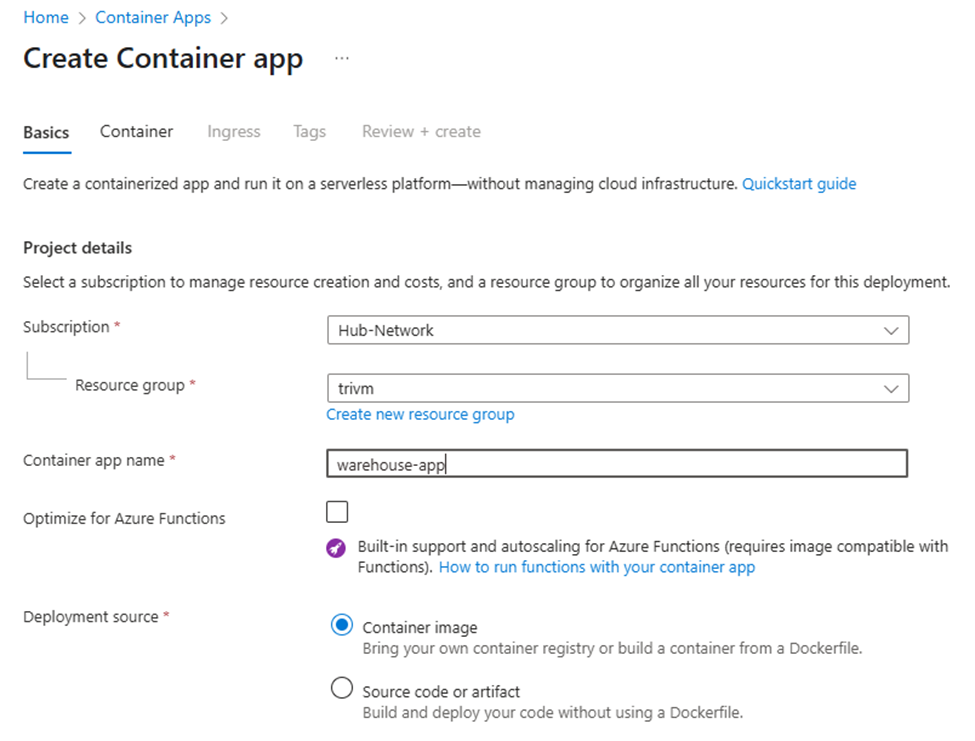Click the 'Select a subscription to manage' paragraph
Viewport: 975px width, 741px height.
pos(487,282)
